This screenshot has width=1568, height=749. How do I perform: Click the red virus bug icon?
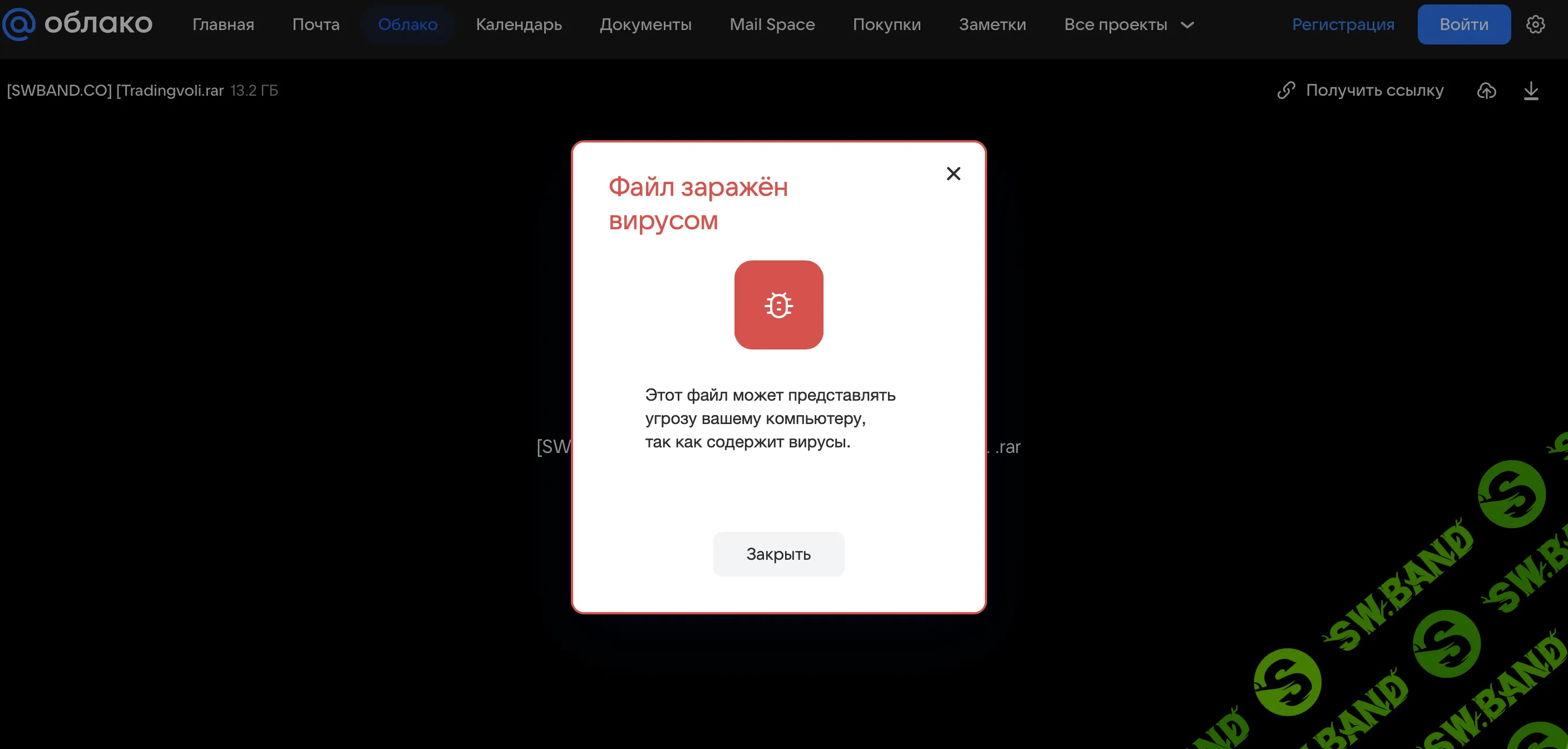point(778,305)
